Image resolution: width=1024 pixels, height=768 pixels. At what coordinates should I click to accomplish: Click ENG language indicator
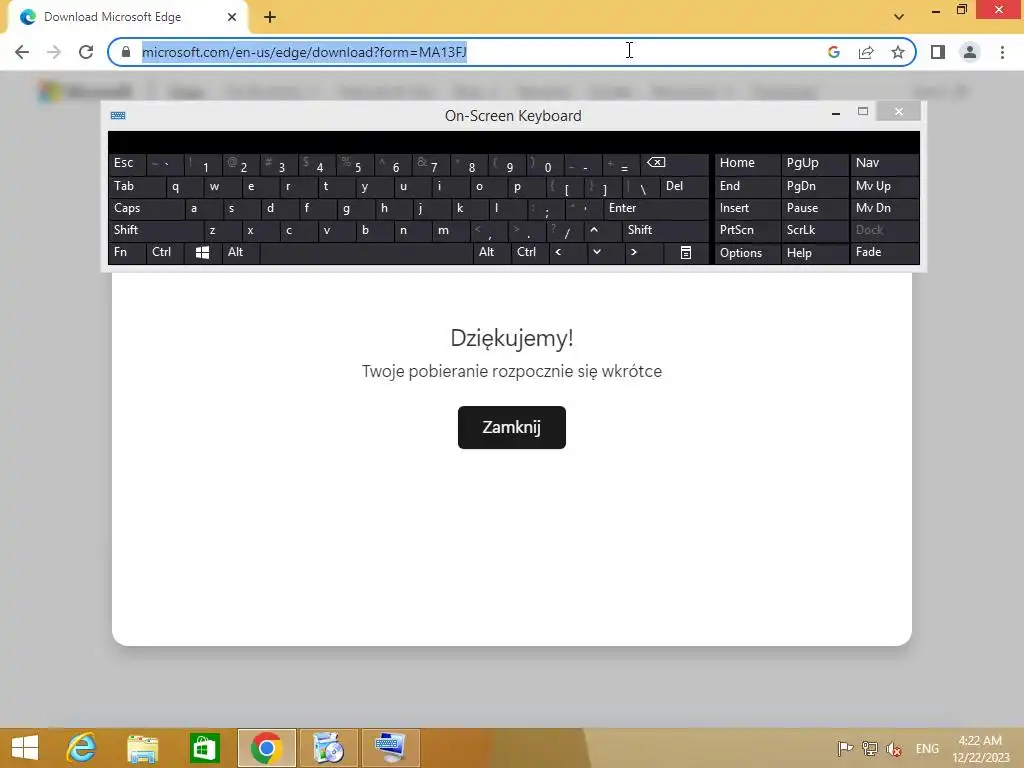click(x=927, y=748)
